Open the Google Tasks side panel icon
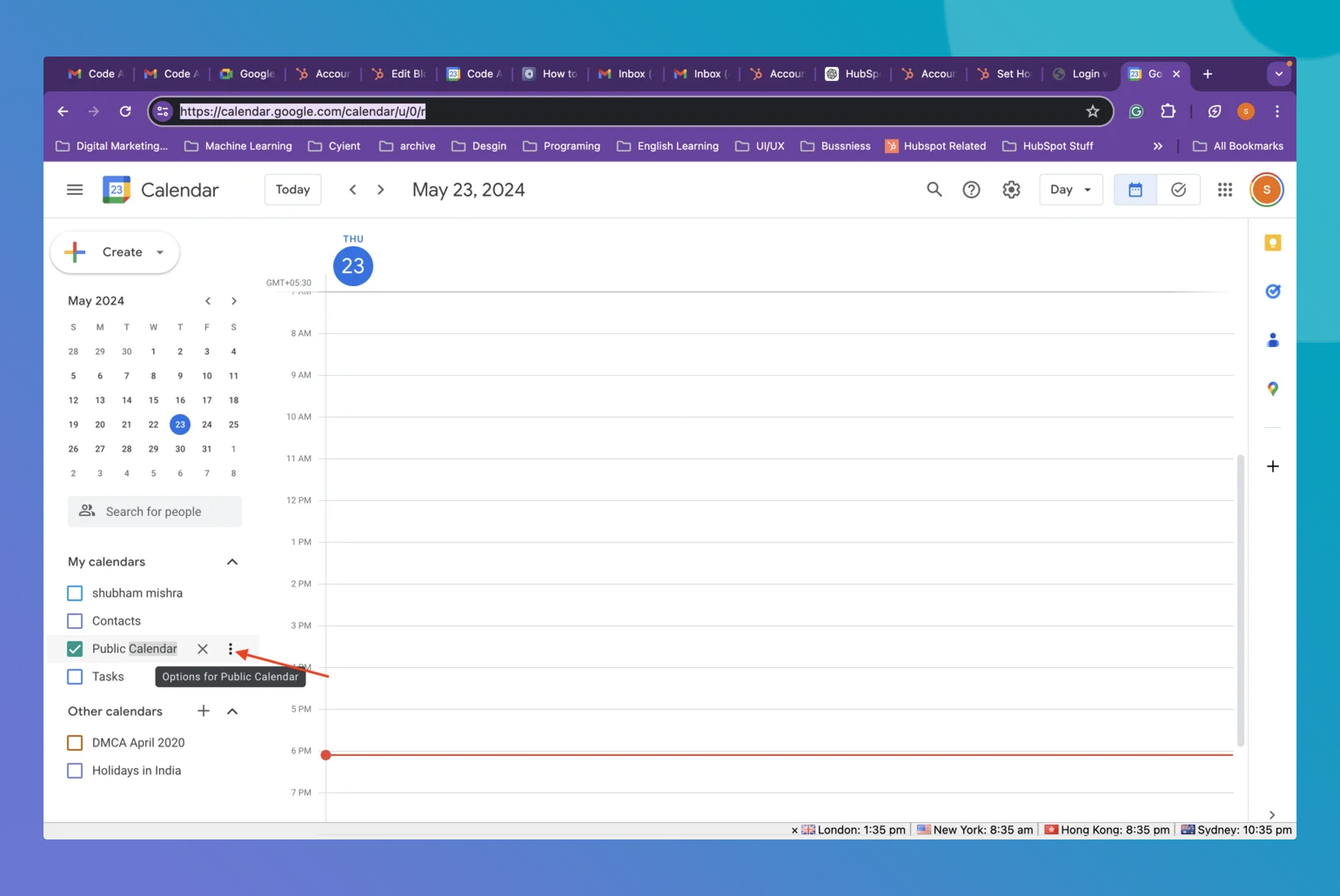 click(x=1272, y=291)
